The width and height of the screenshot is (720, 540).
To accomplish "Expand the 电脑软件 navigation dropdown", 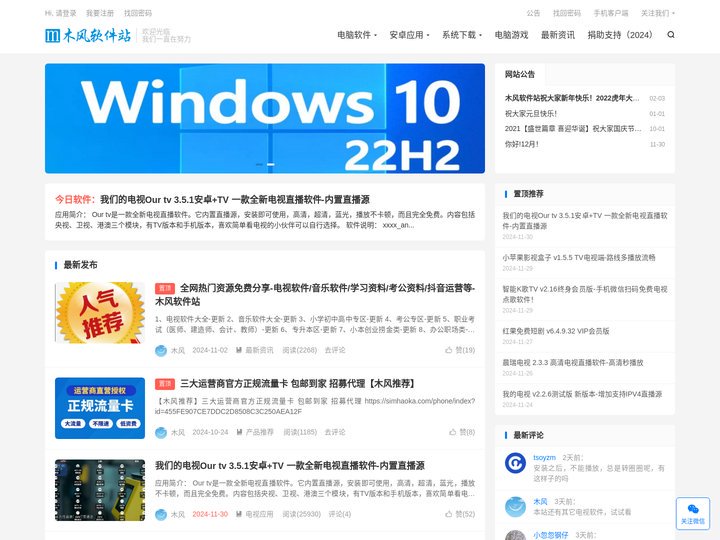I will point(357,35).
